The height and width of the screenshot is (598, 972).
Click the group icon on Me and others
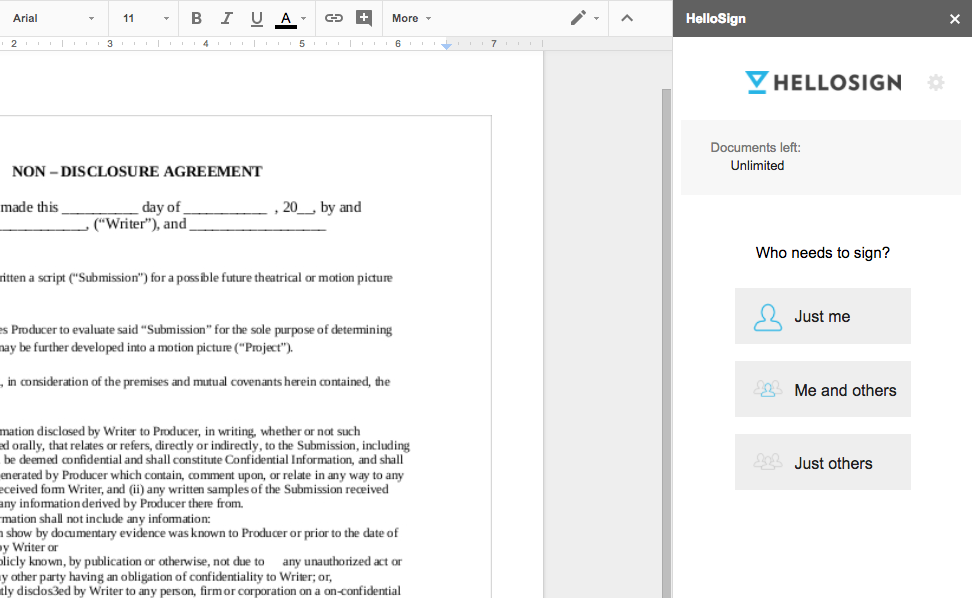pyautogui.click(x=767, y=389)
